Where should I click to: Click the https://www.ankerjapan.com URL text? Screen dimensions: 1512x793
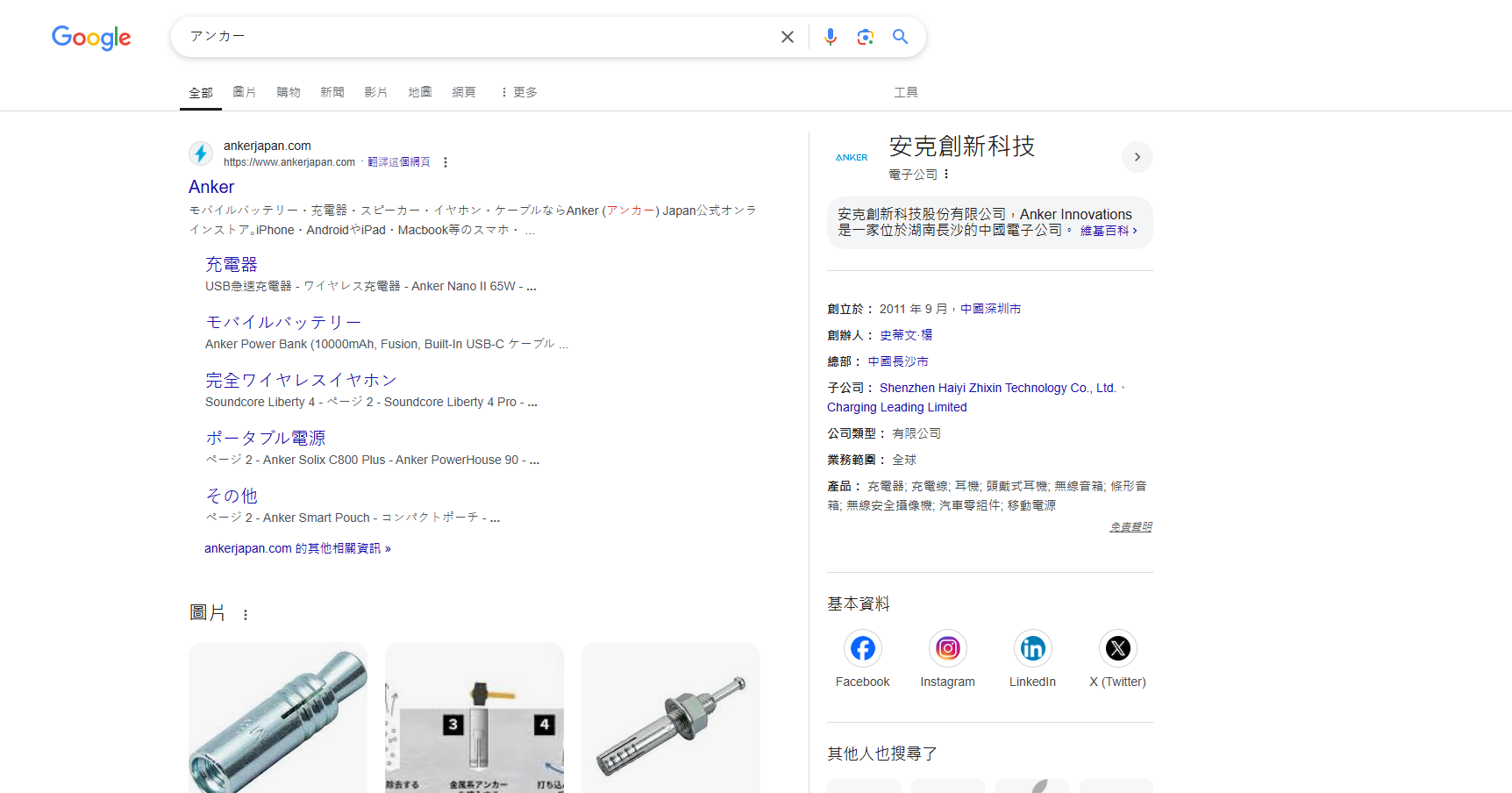coord(289,162)
